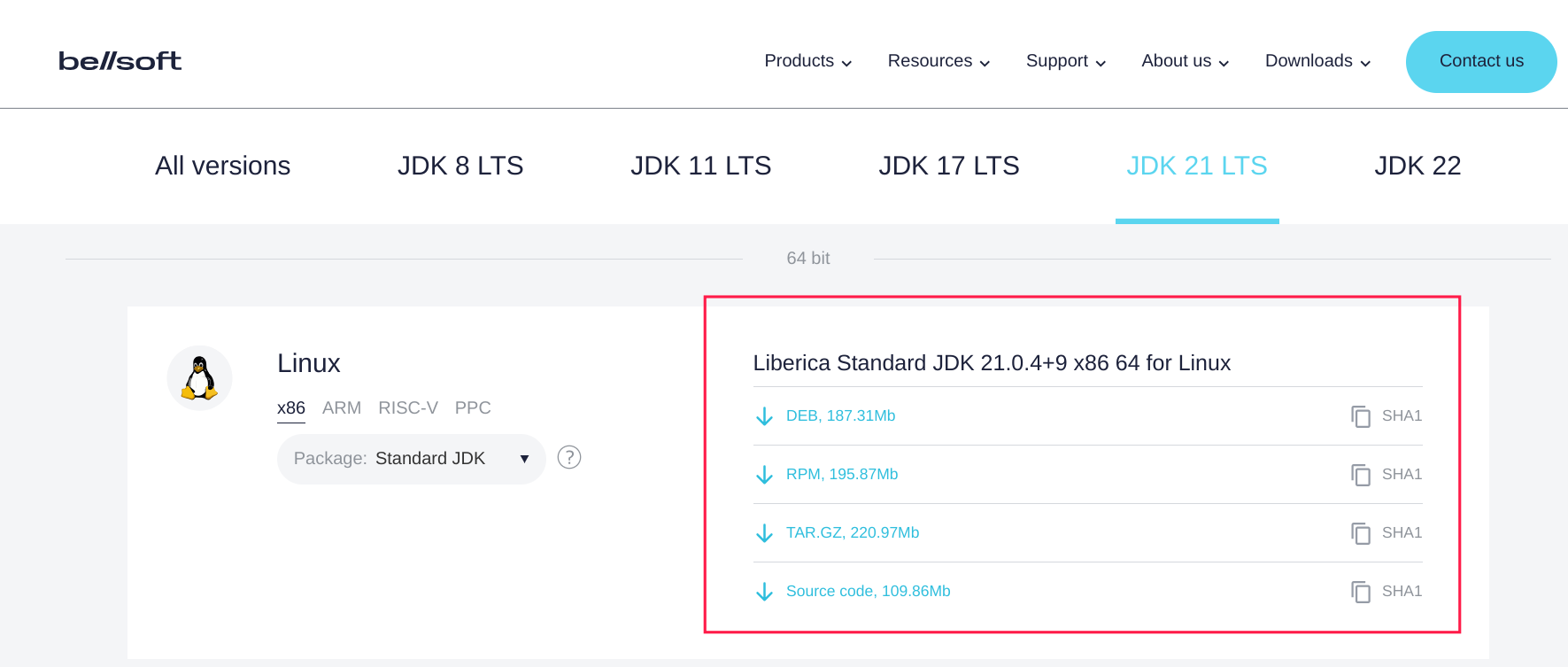Image resolution: width=1568 pixels, height=667 pixels.
Task: Click the Liberica Standard JDK 21.0.4+9 title
Action: tap(992, 363)
